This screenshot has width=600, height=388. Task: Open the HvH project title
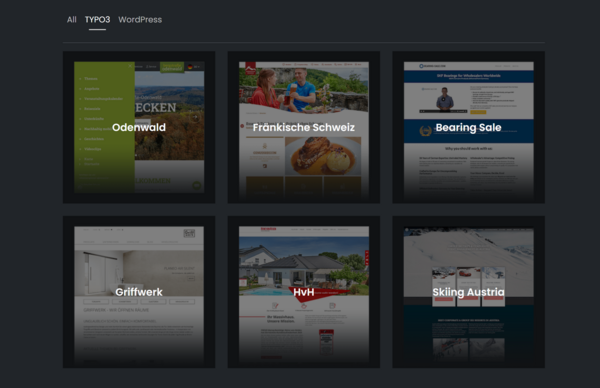(304, 292)
